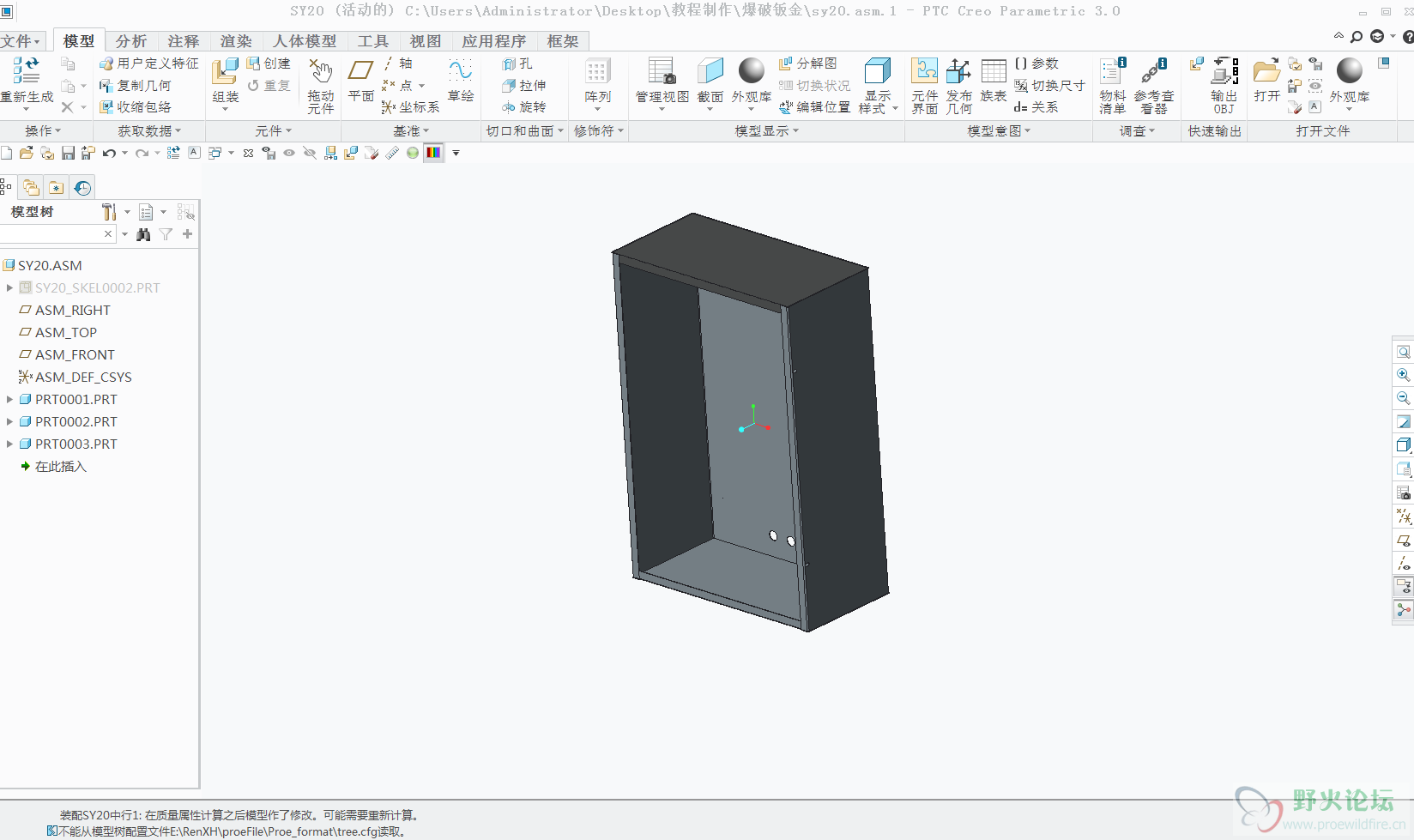Click the model tree settings hammer icon

(109, 212)
